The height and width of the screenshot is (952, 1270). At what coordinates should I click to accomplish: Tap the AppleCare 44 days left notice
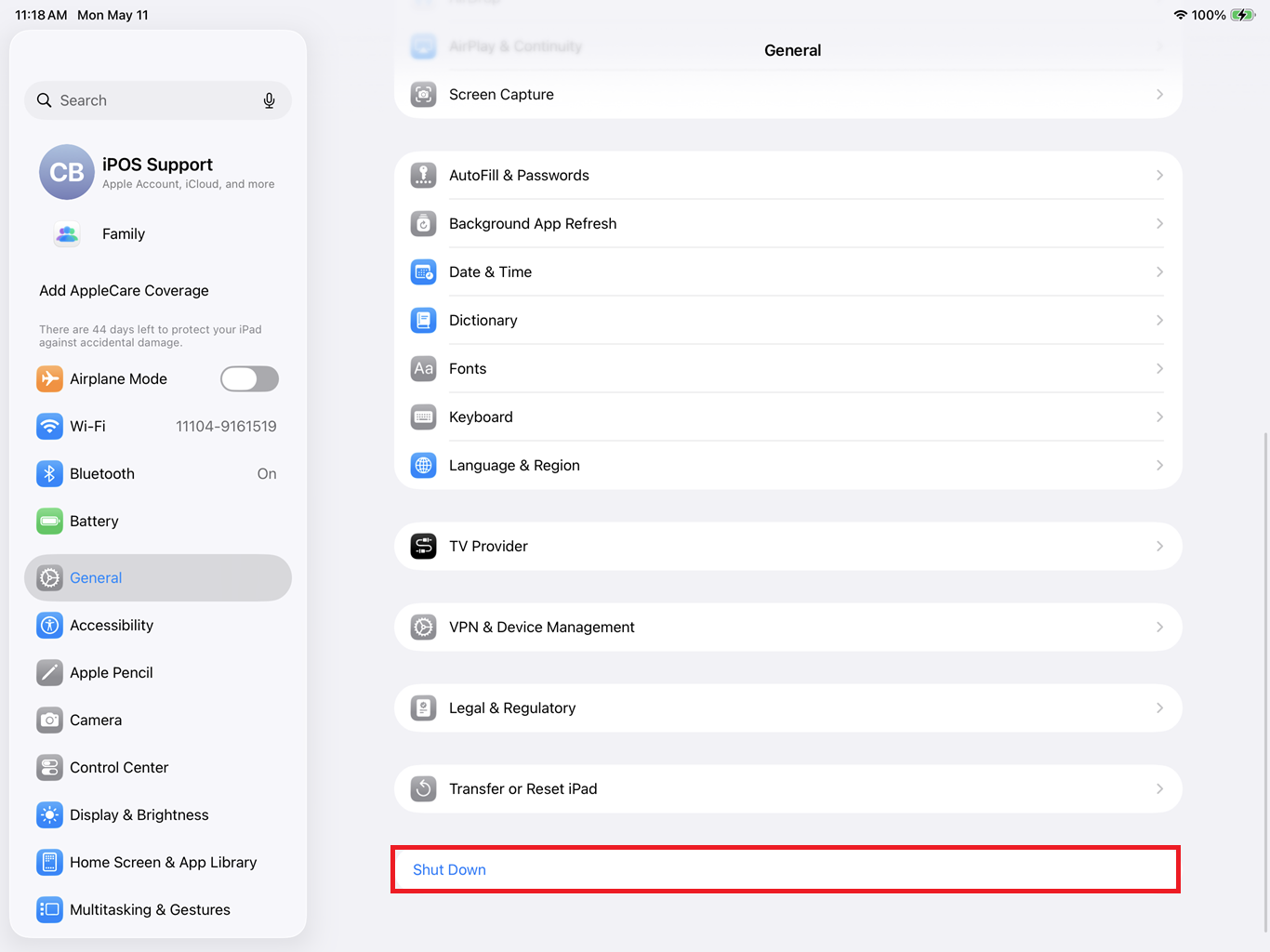pos(151,336)
